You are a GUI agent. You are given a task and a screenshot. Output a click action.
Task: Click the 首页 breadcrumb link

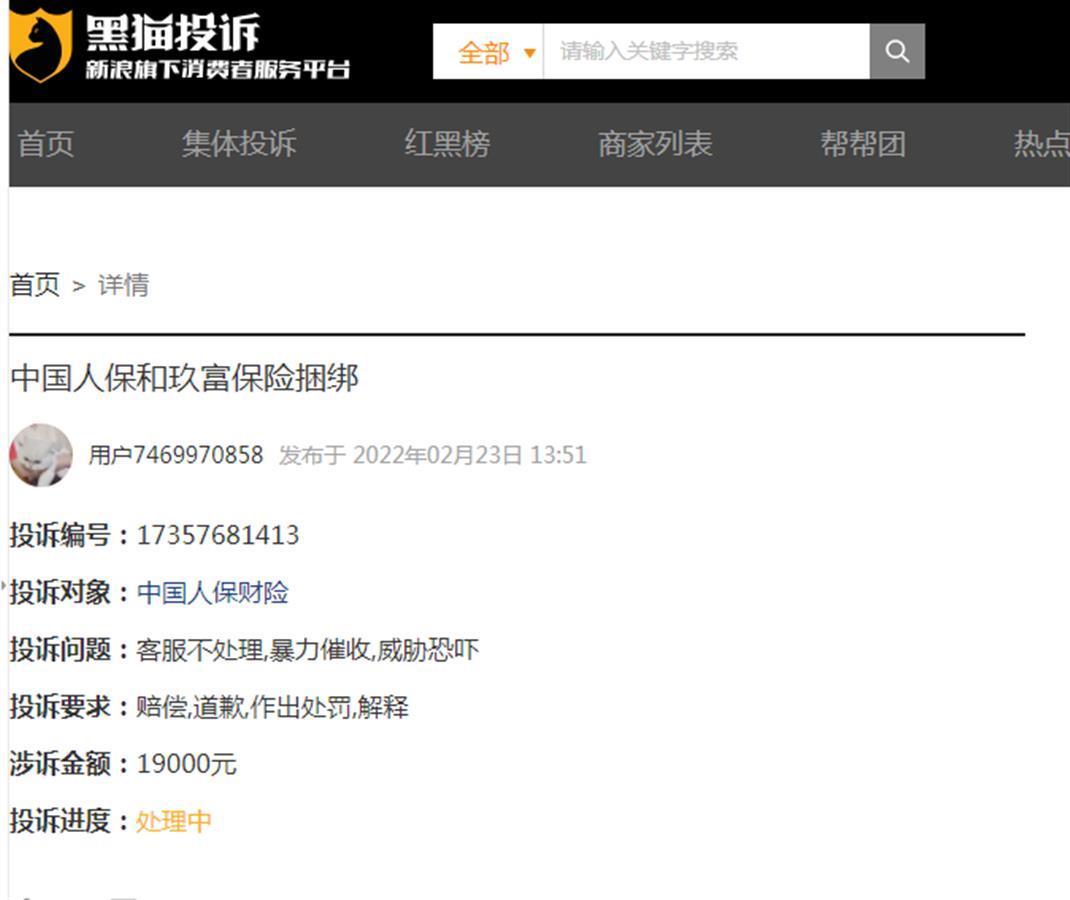[x=35, y=285]
